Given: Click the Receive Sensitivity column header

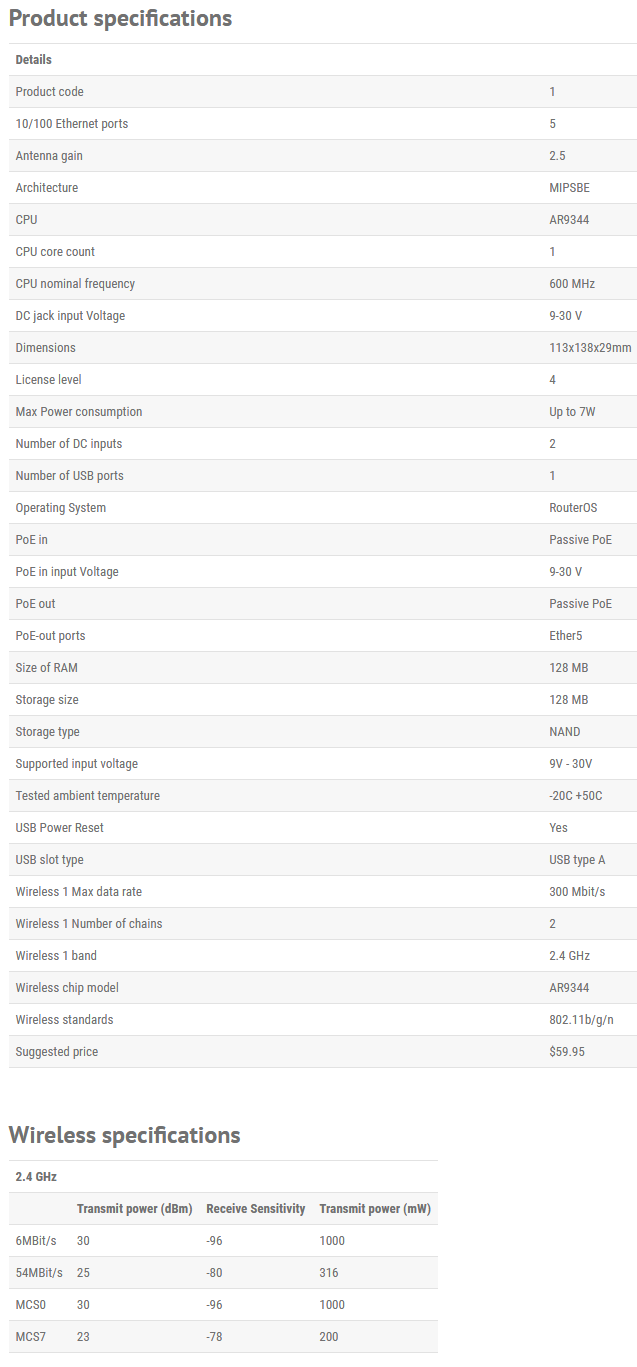Looking at the screenshot, I should tap(256, 1209).
